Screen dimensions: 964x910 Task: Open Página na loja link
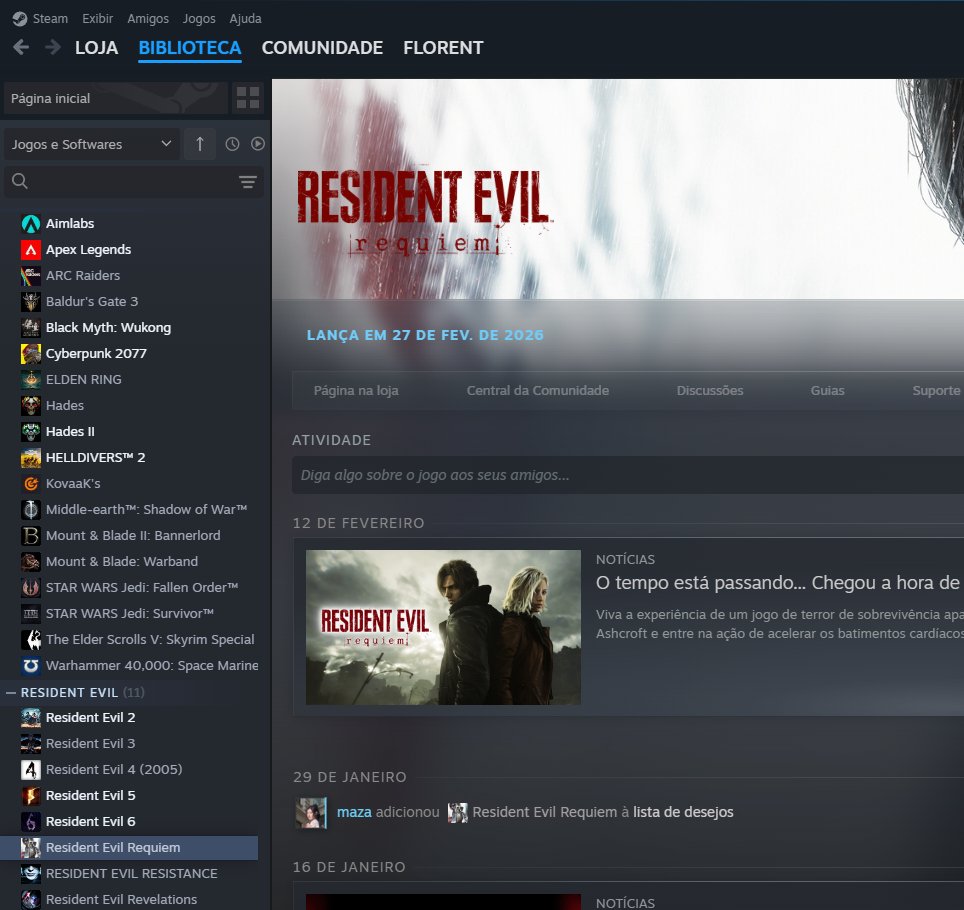click(356, 390)
